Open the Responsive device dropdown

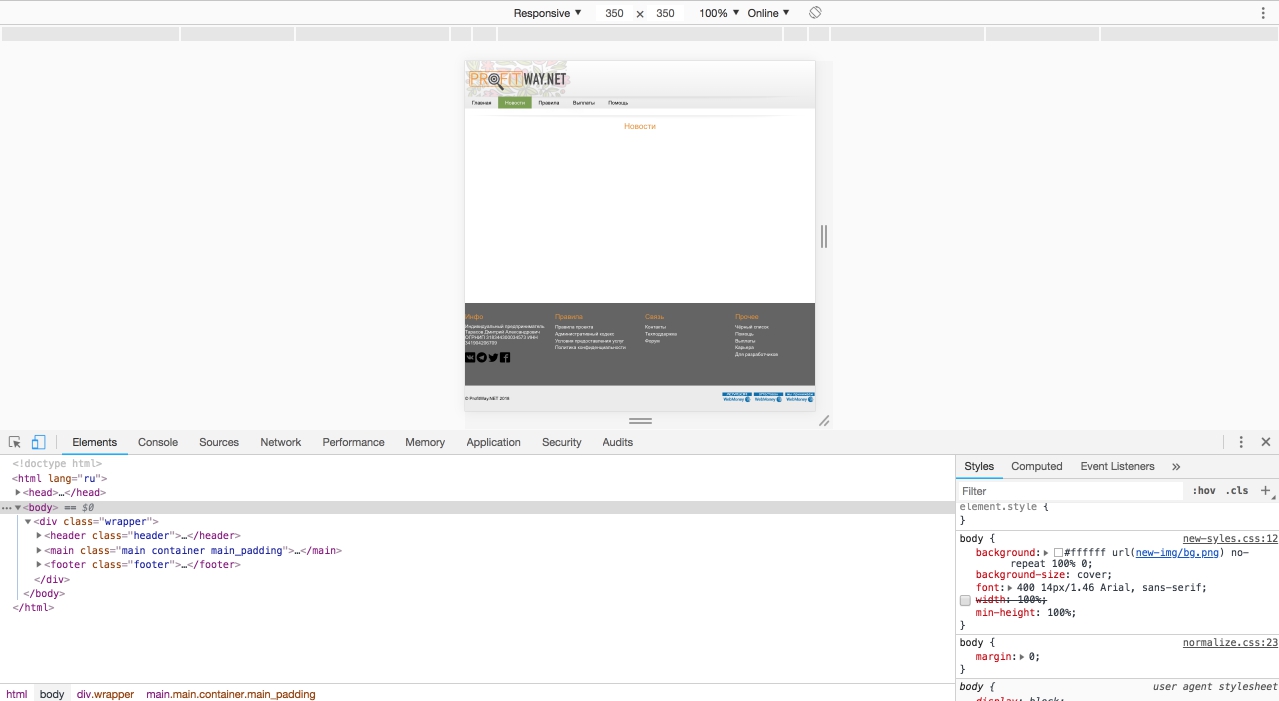pyautogui.click(x=547, y=13)
